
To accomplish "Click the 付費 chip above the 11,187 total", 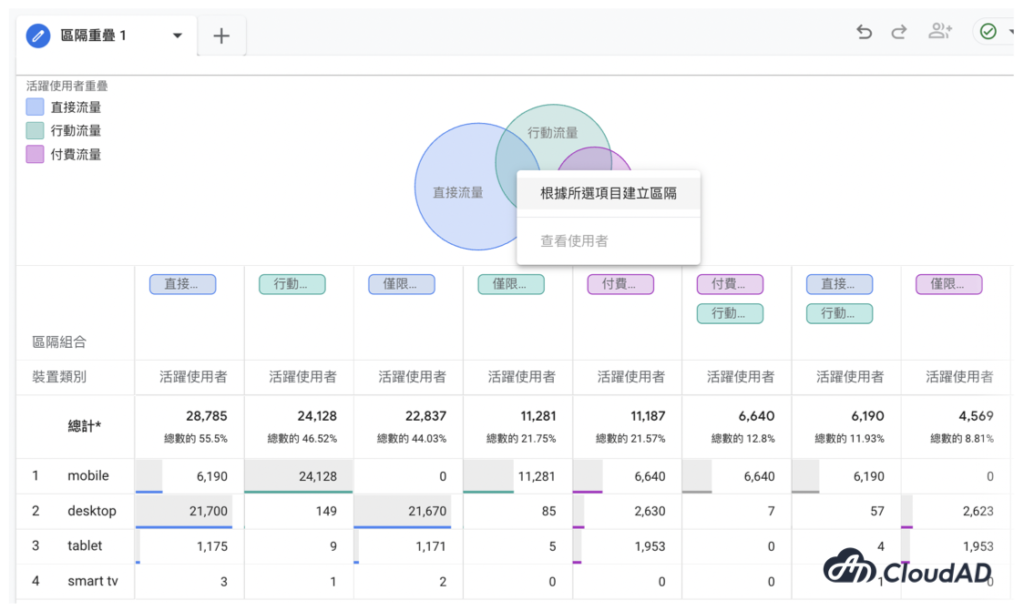I will tap(620, 285).
